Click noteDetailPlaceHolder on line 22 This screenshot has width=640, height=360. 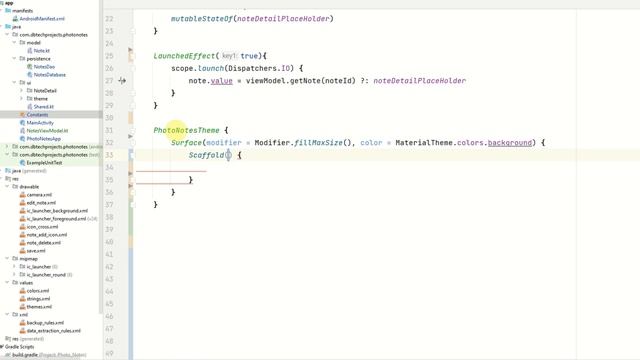pos(283,19)
